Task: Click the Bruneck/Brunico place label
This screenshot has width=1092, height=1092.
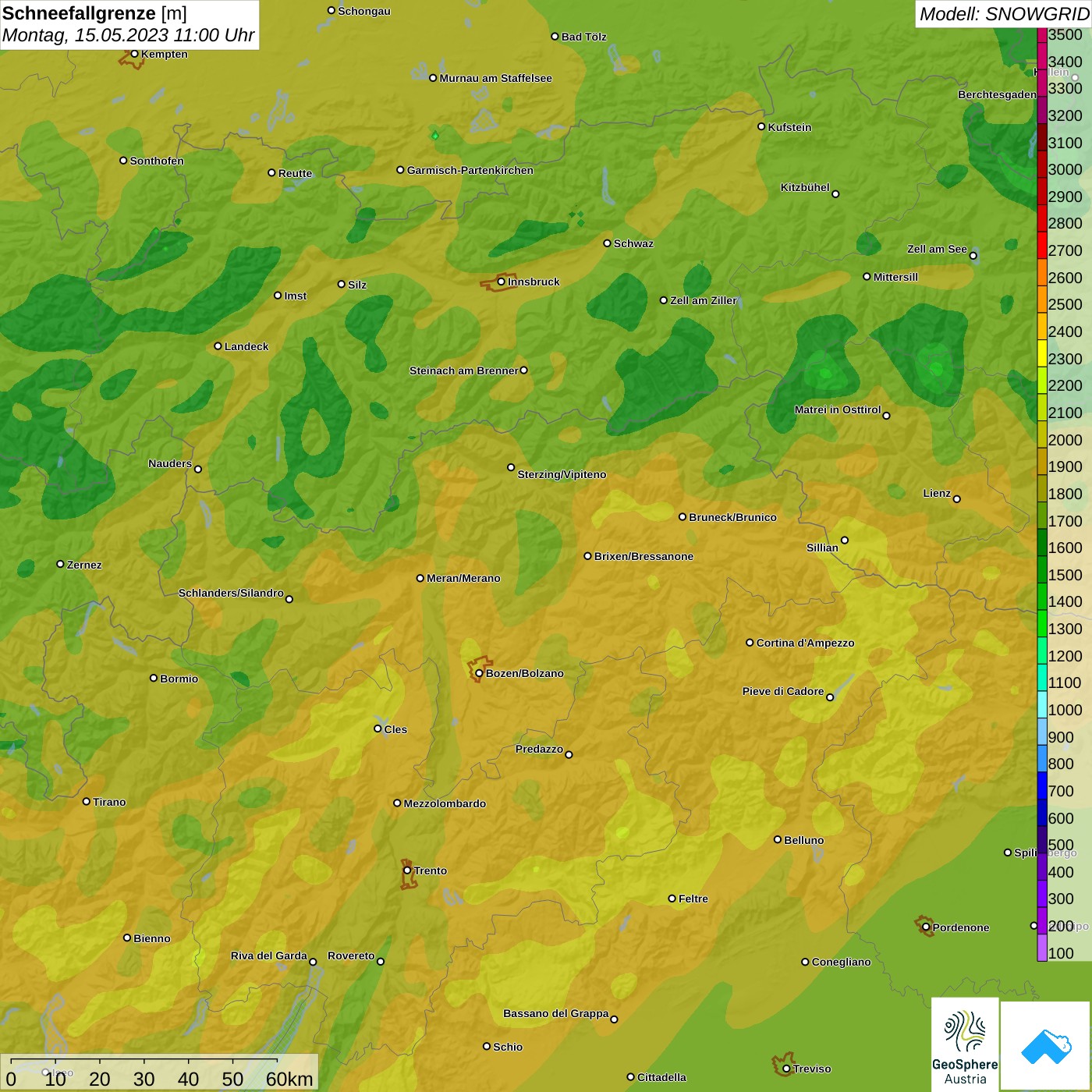Action: 732,517
